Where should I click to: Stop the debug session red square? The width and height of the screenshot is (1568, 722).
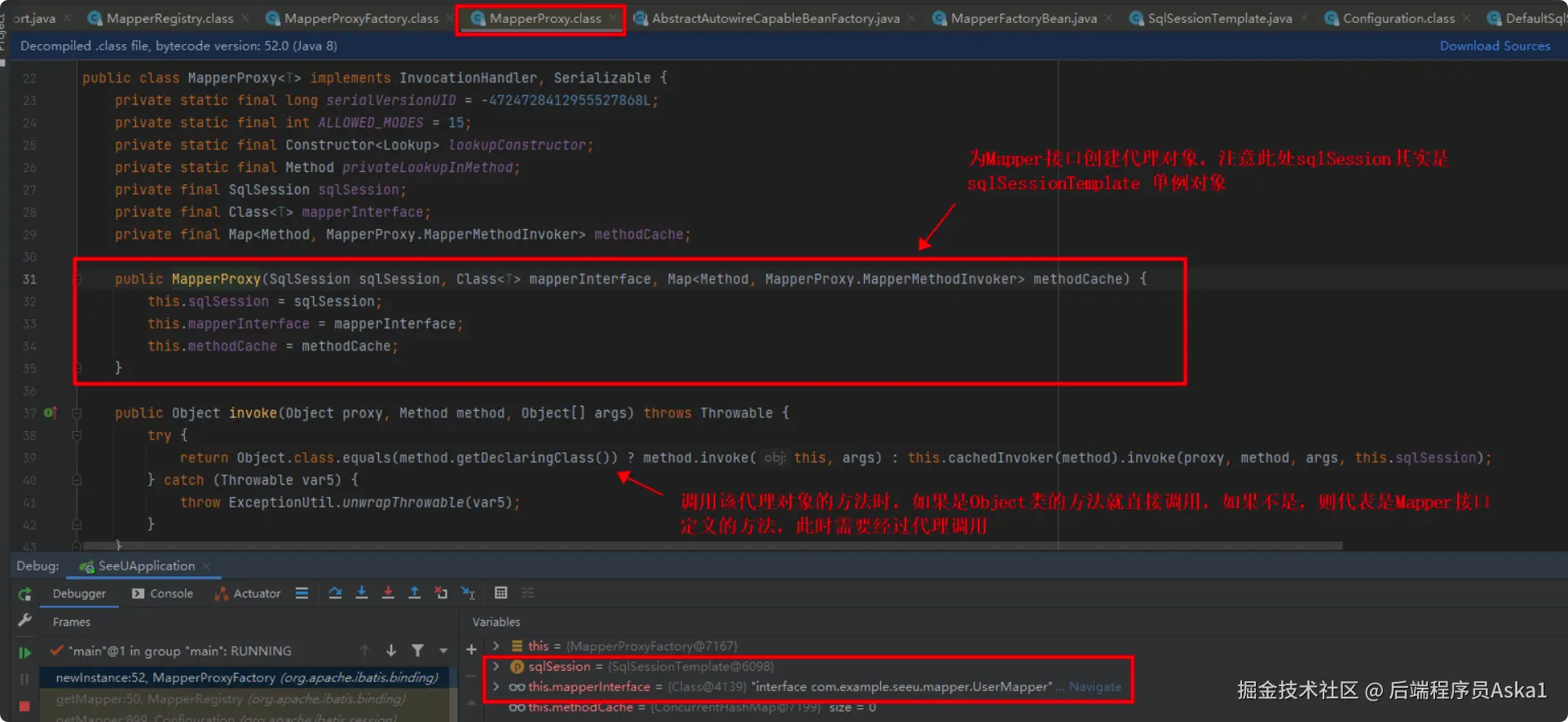24,706
